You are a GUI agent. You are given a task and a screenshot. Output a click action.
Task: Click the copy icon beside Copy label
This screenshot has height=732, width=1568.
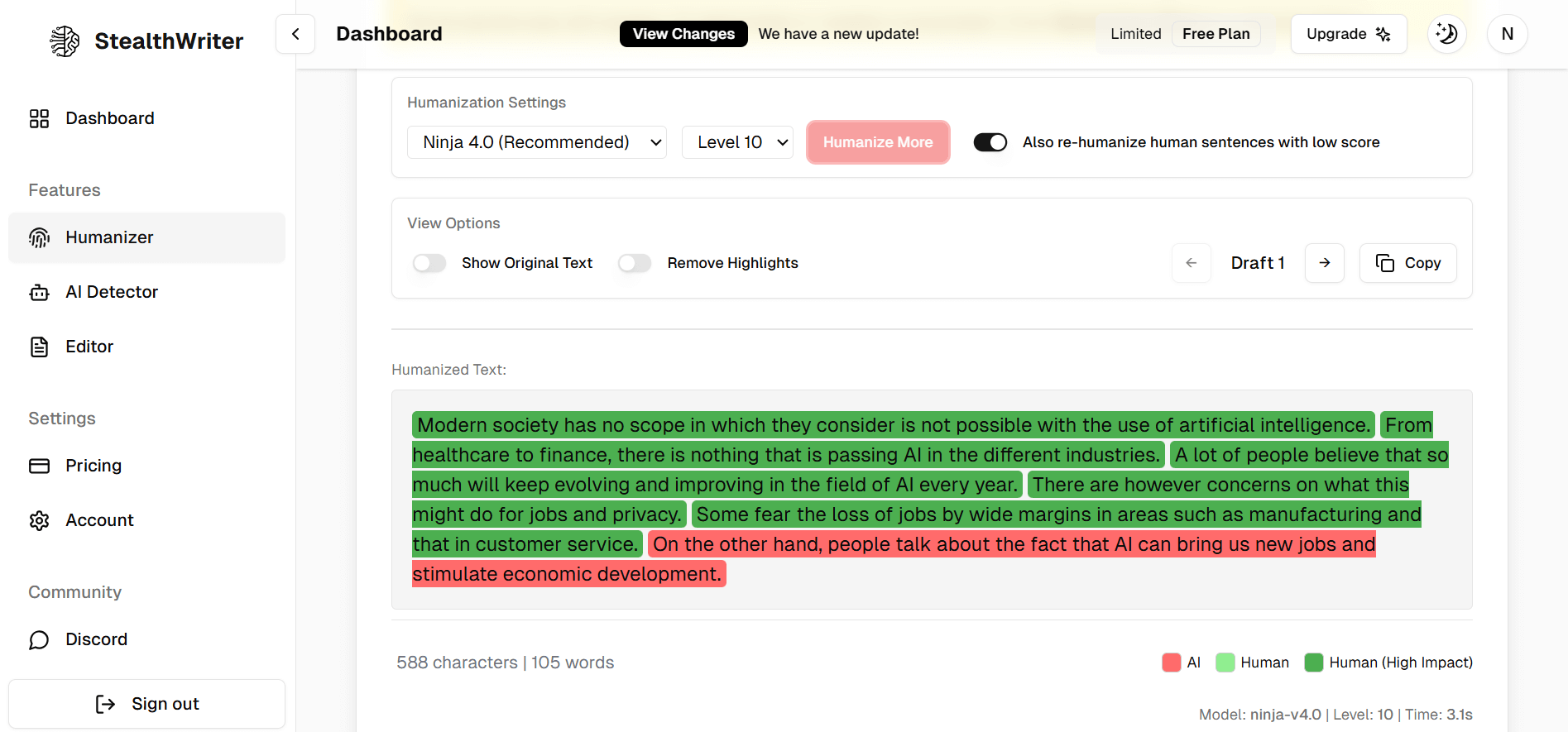(1385, 263)
